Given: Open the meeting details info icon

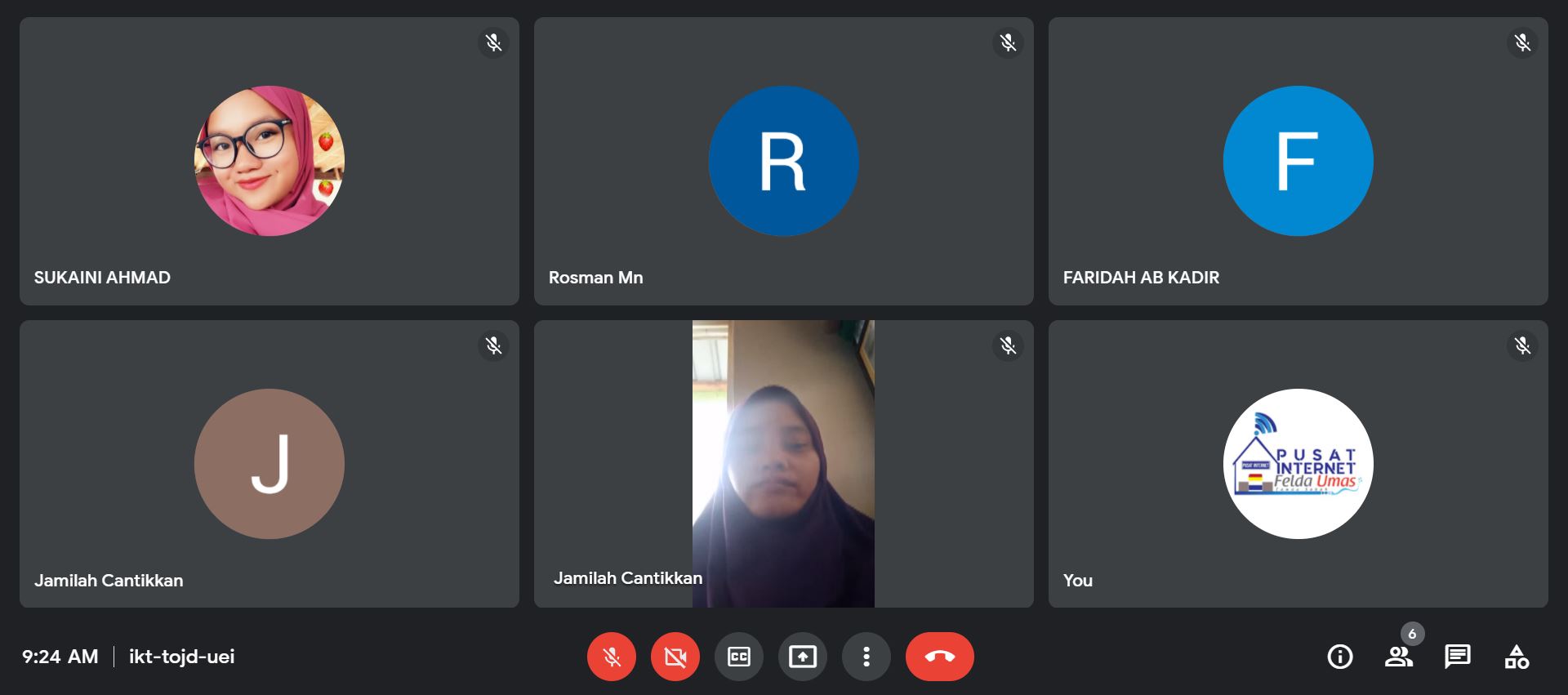Looking at the screenshot, I should [1339, 657].
